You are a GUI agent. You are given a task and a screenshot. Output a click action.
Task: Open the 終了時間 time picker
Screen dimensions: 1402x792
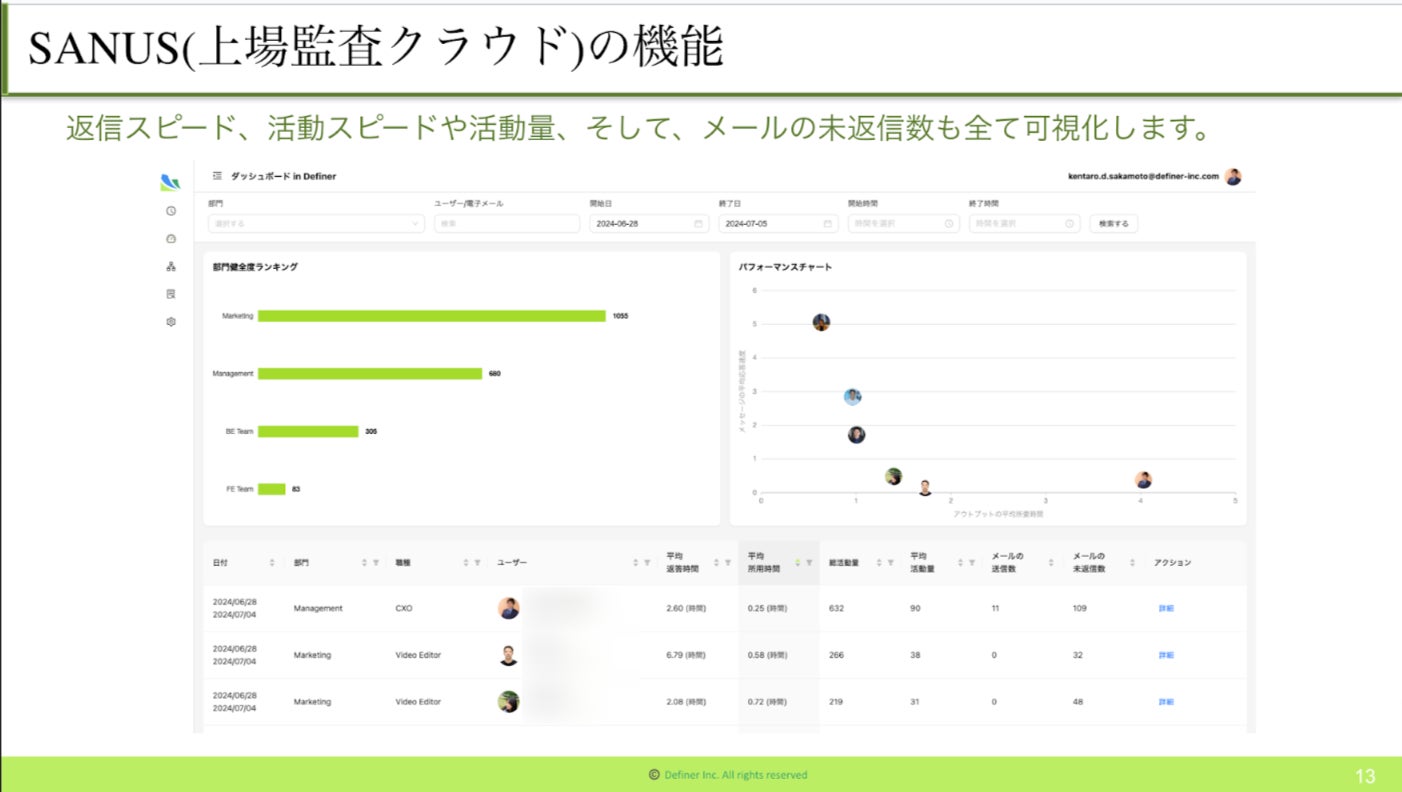[1025, 224]
